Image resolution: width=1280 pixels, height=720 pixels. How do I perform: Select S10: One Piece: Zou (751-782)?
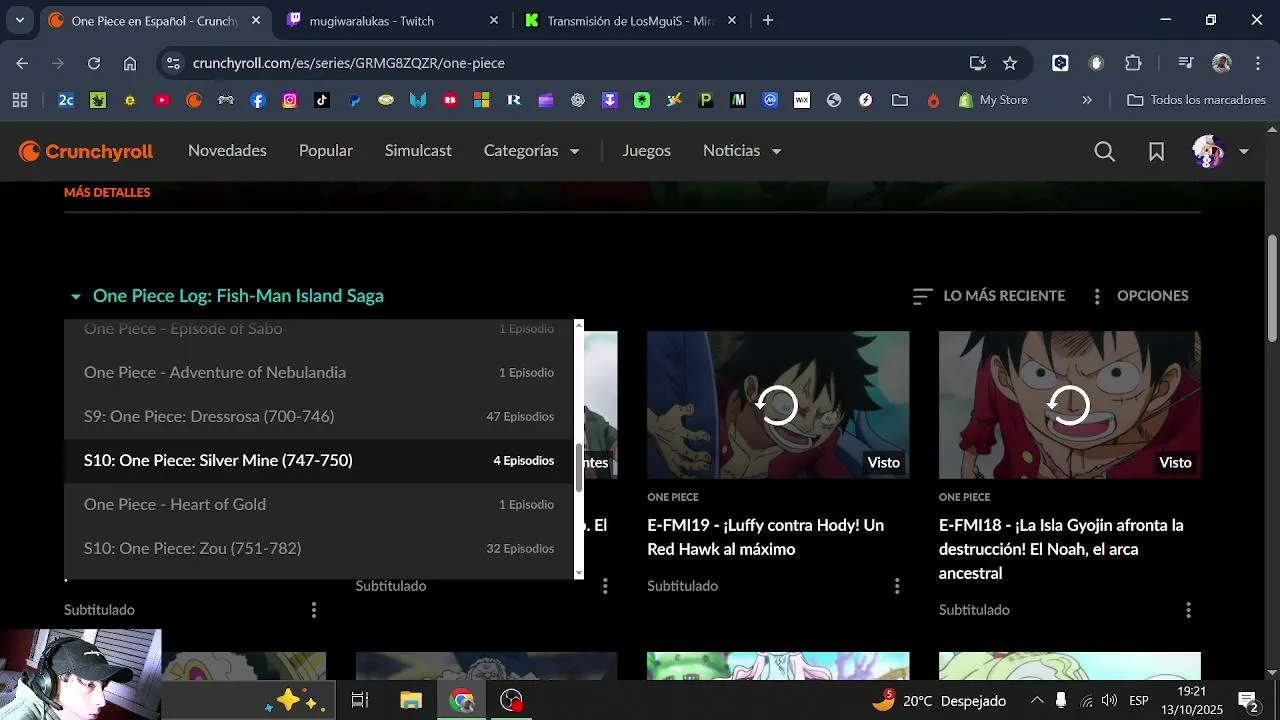(x=319, y=548)
